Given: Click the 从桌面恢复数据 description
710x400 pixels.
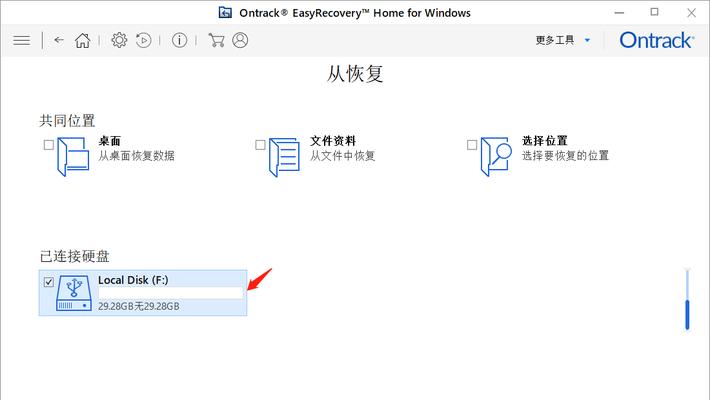Looking at the screenshot, I should click(136, 156).
